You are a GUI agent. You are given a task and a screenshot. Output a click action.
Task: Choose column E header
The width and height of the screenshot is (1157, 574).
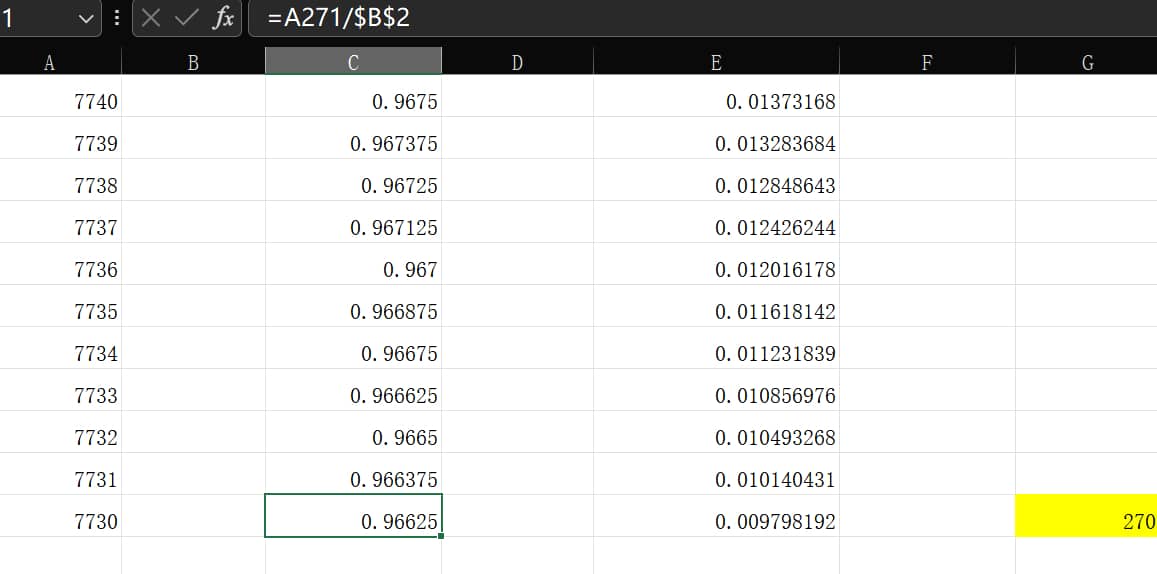pos(716,63)
